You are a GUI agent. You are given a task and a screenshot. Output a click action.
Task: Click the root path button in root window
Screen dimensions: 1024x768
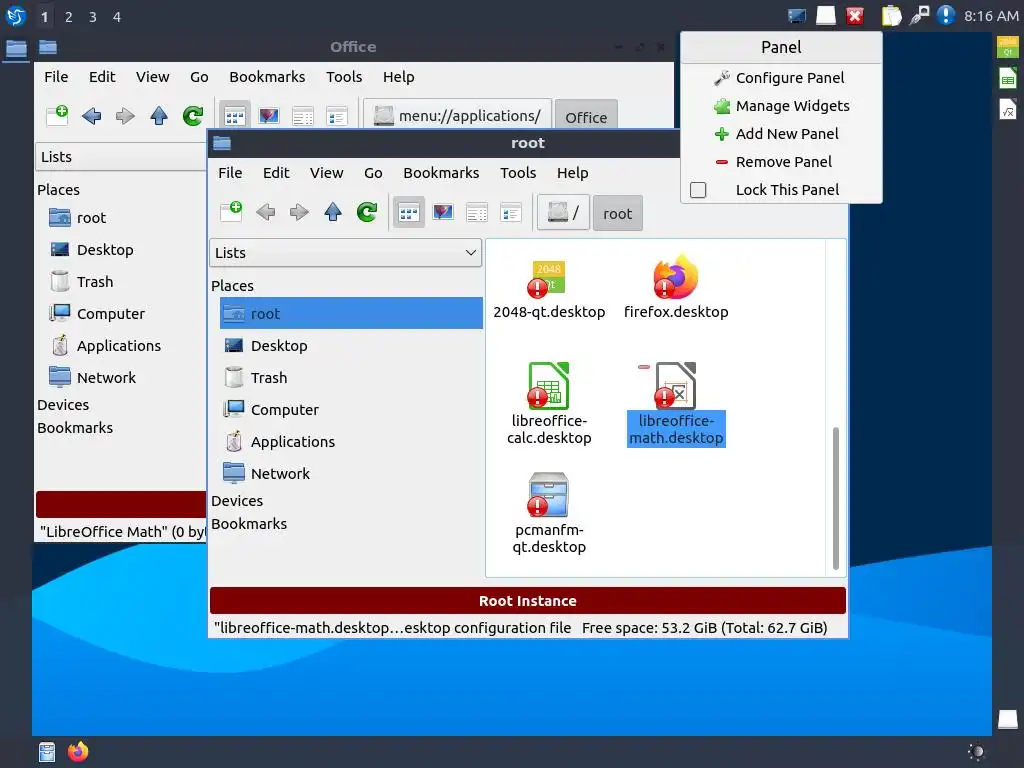point(618,214)
